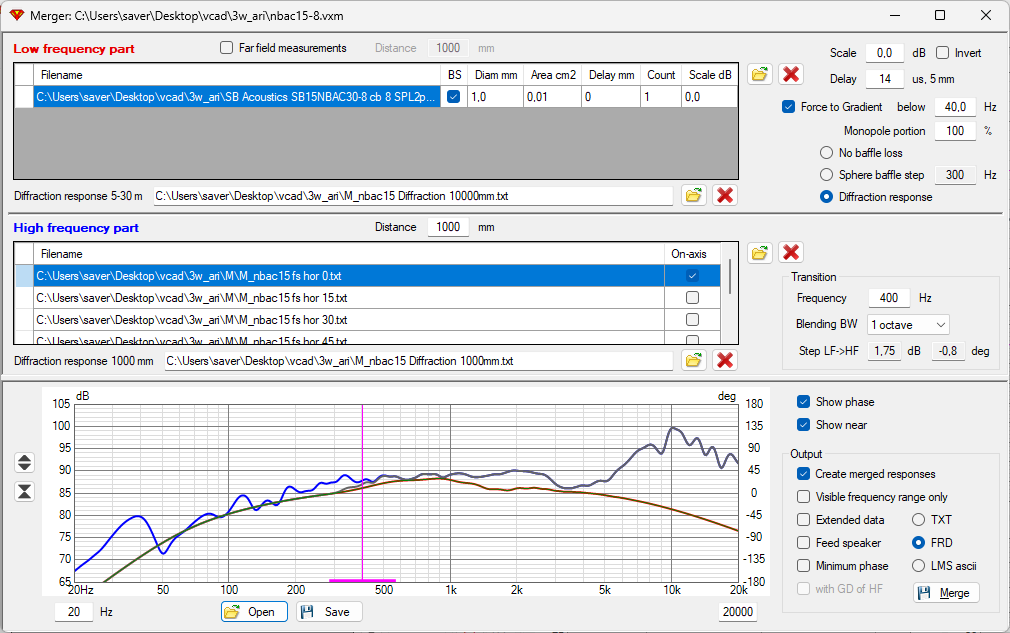Click the vertical compress chart icon
Screen dimensions: 1010x633
click(24, 492)
